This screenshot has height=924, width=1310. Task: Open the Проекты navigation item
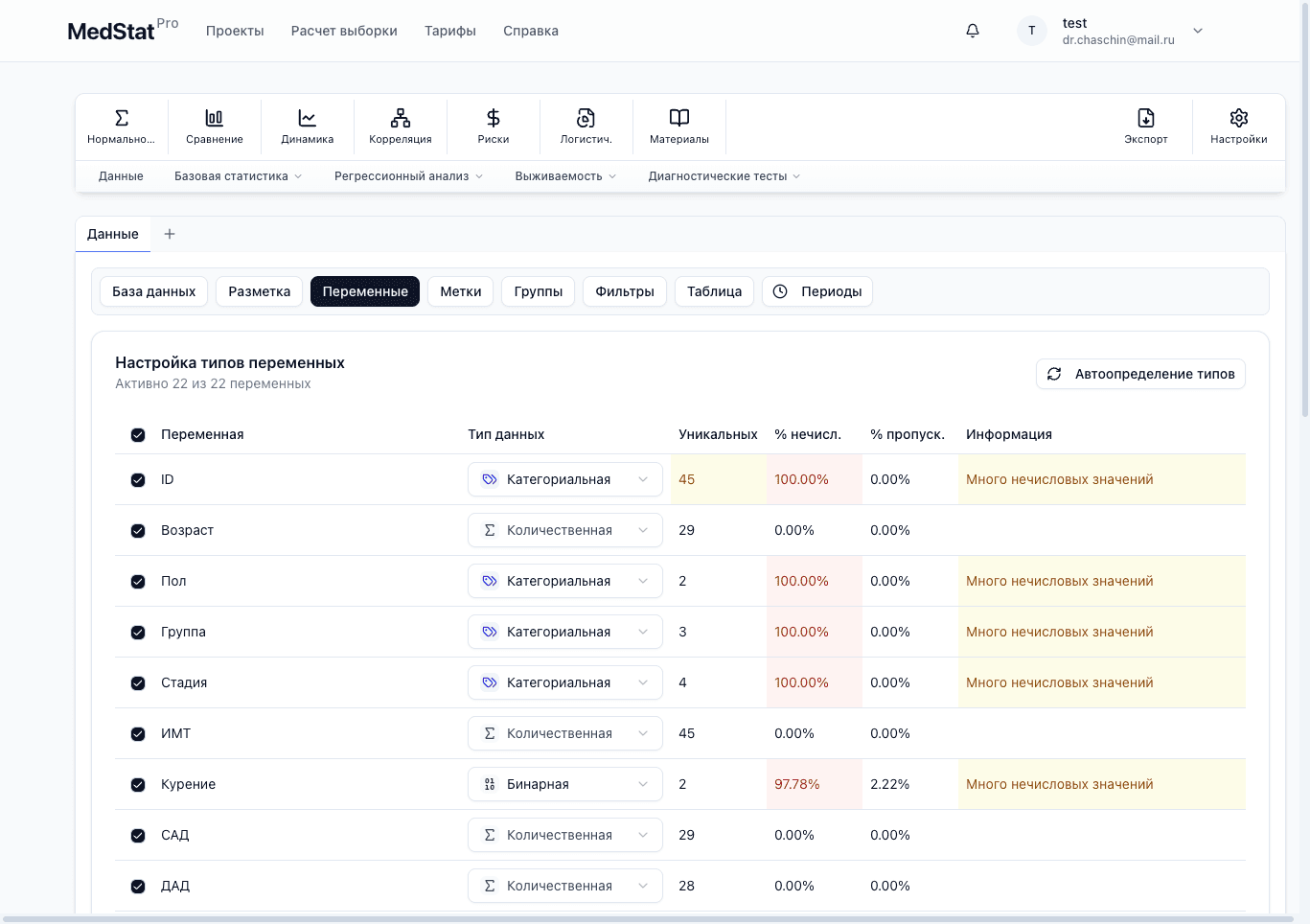point(235,31)
